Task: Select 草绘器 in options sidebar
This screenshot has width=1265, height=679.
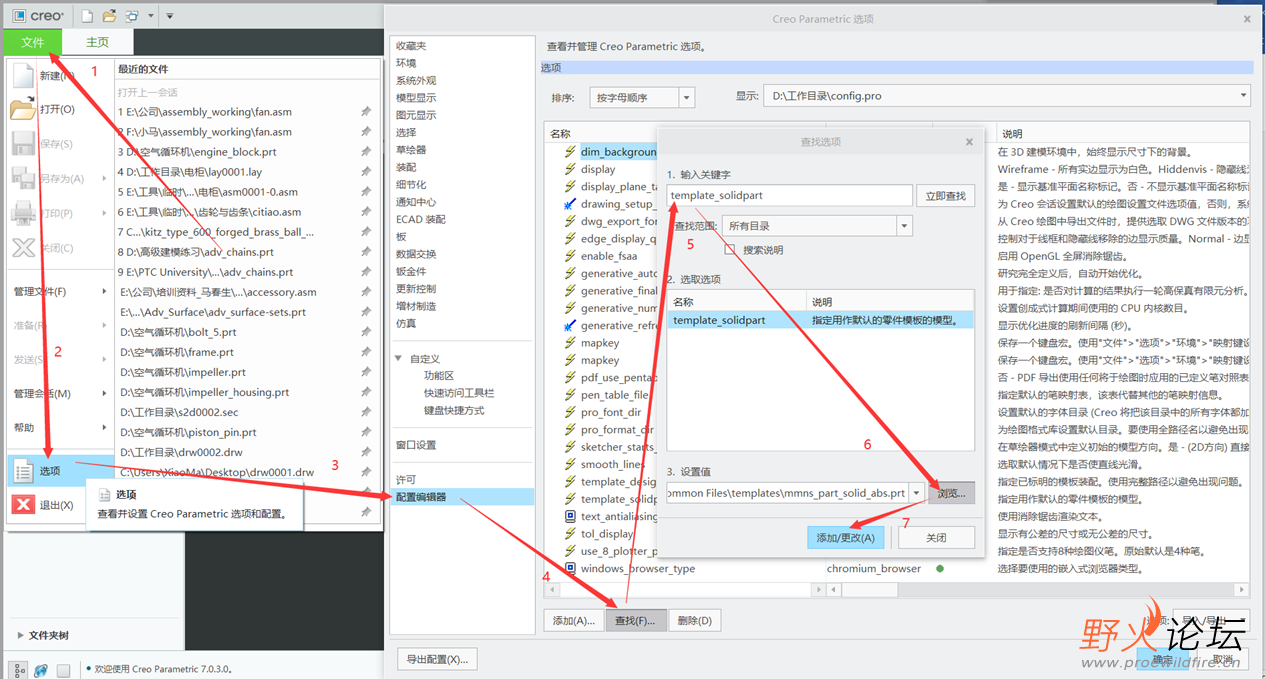Action: pyautogui.click(x=411, y=149)
